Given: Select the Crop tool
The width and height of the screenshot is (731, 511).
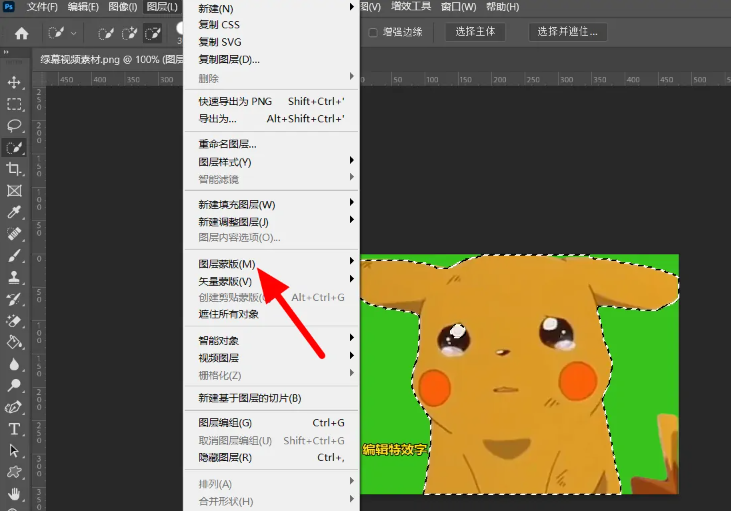Looking at the screenshot, I should [x=15, y=169].
